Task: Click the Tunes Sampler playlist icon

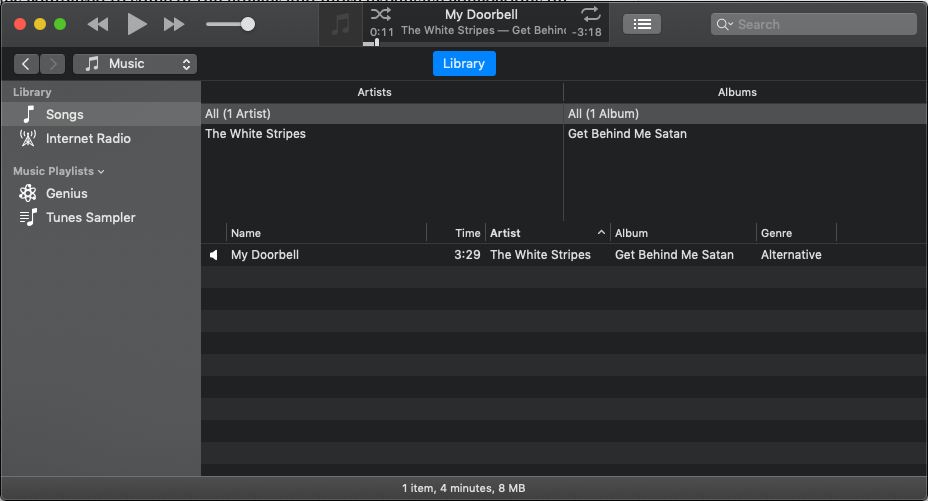Action: (28, 218)
